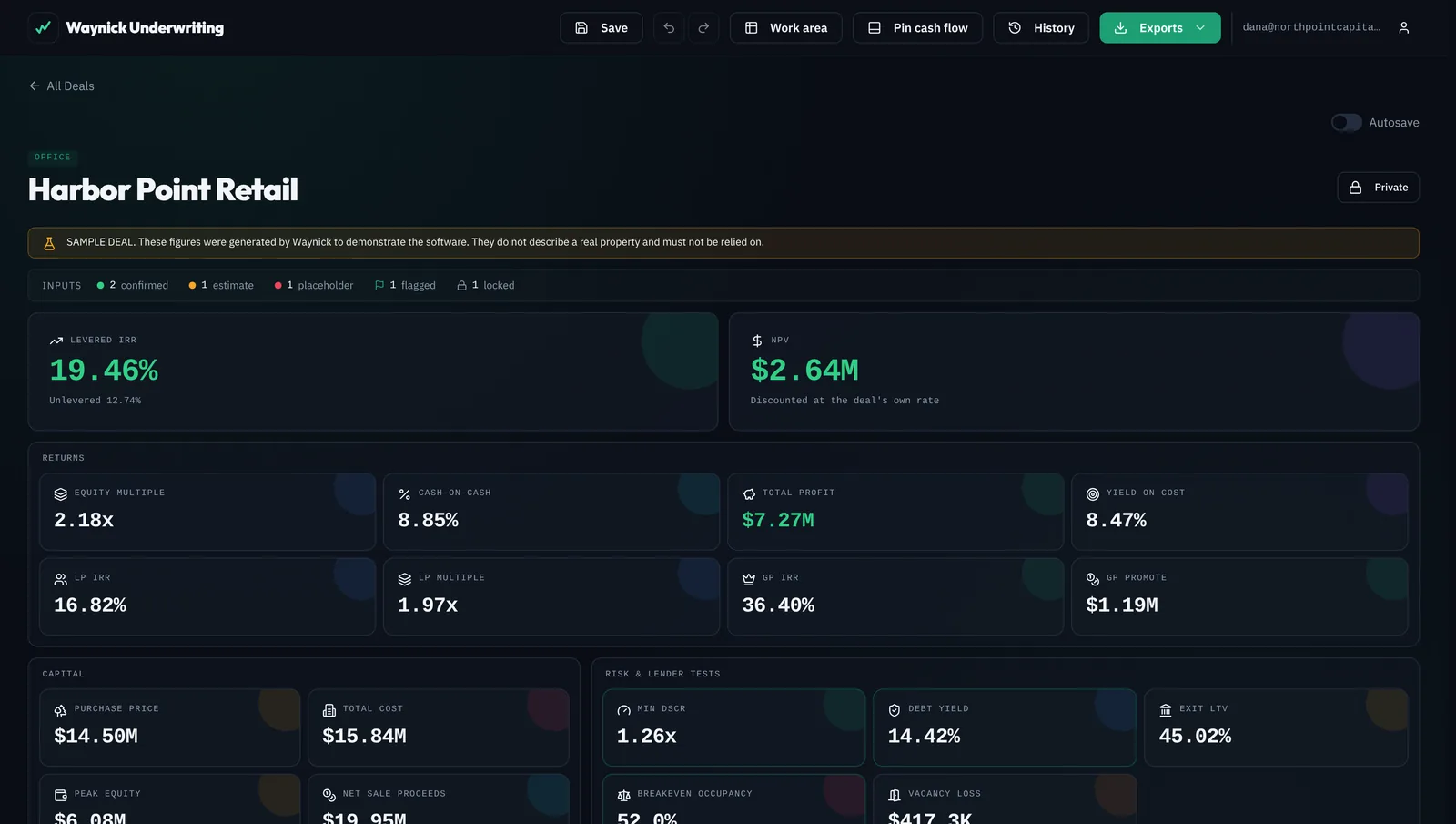Open the History panel
The height and width of the screenshot is (824, 1456).
point(1041,28)
